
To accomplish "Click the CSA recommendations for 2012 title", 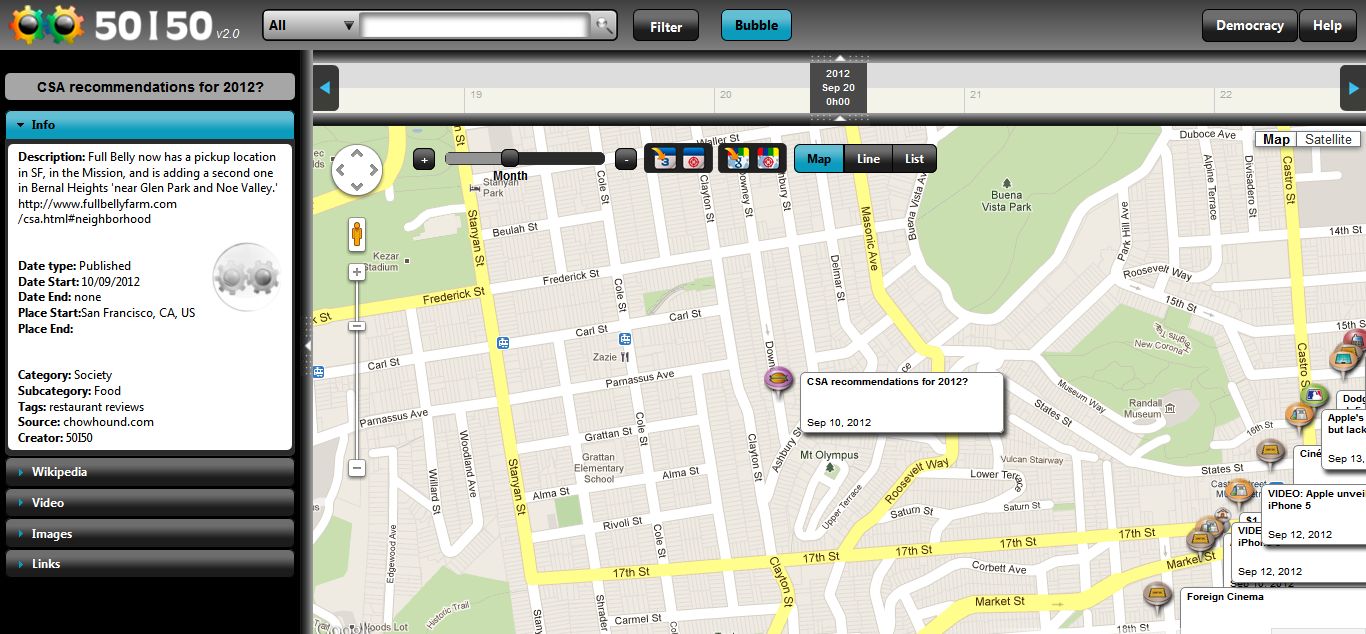I will point(150,87).
